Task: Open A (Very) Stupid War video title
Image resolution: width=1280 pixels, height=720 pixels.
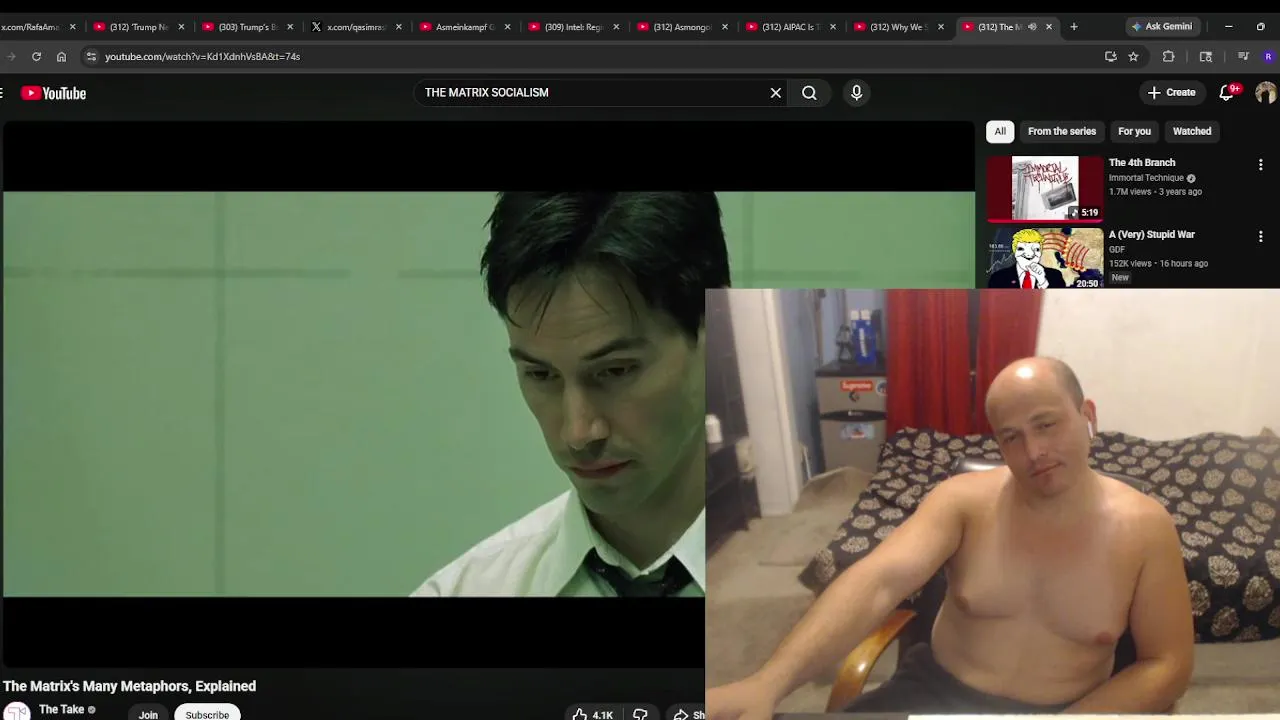Action: point(1152,235)
